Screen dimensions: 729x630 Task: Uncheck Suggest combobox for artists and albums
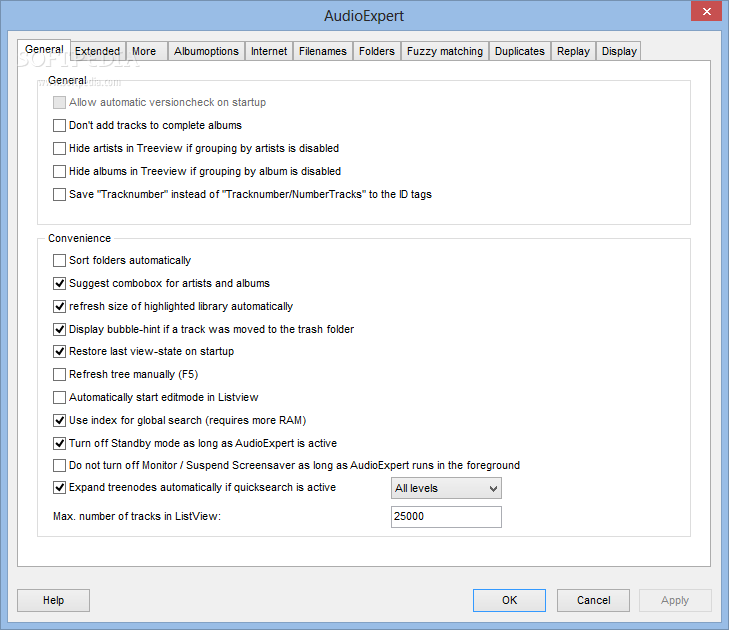(x=59, y=283)
